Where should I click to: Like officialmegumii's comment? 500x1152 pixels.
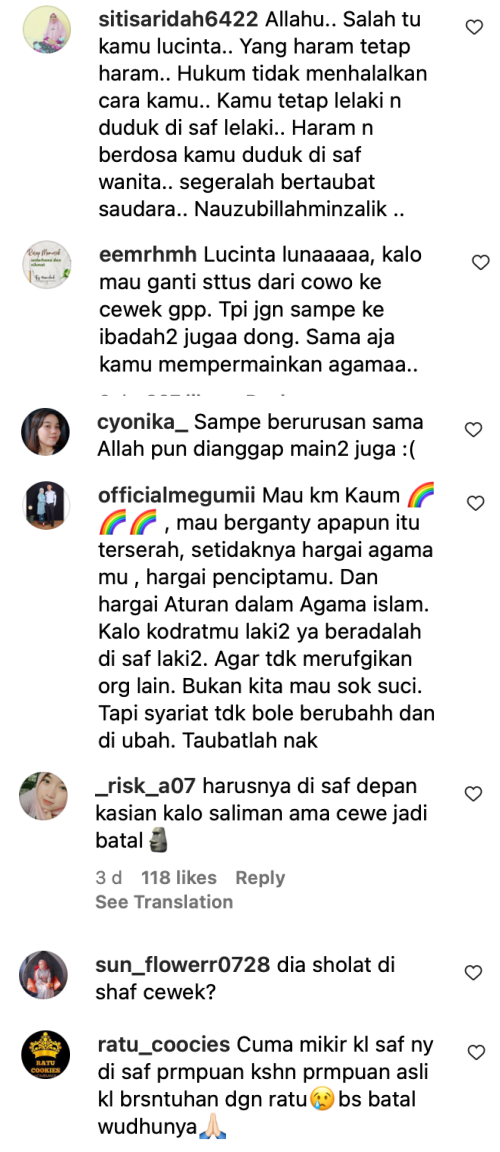point(475,503)
